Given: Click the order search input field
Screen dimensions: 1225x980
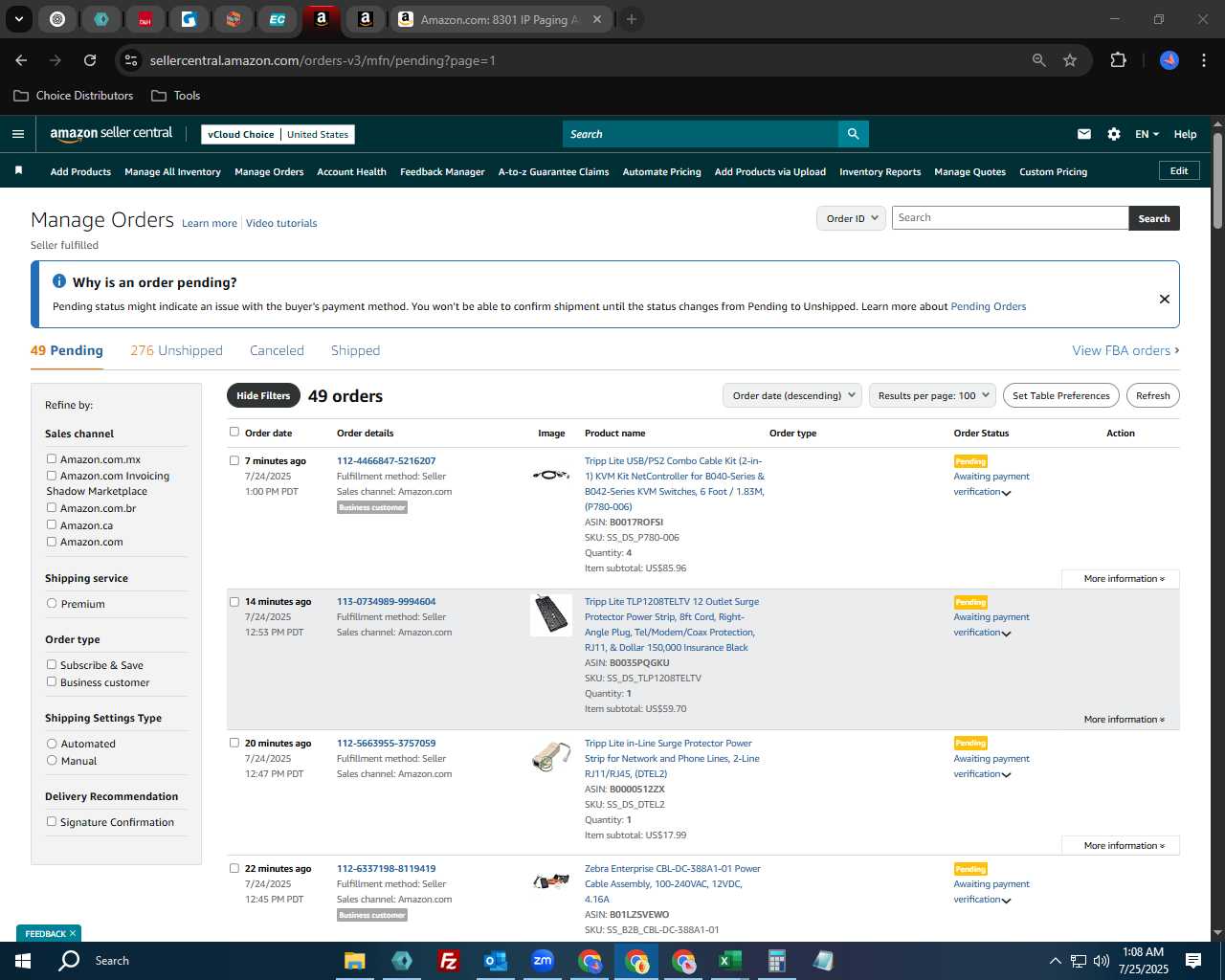Looking at the screenshot, I should (1010, 218).
